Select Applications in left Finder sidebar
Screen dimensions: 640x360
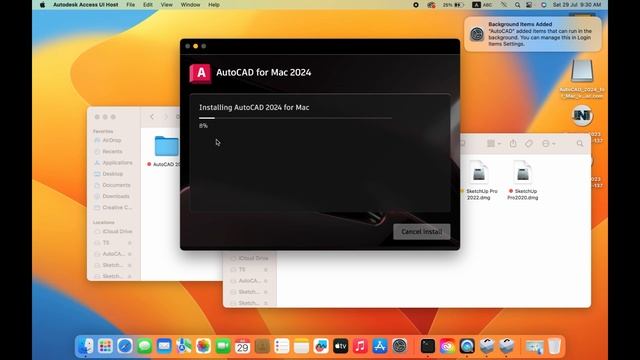coord(113,162)
